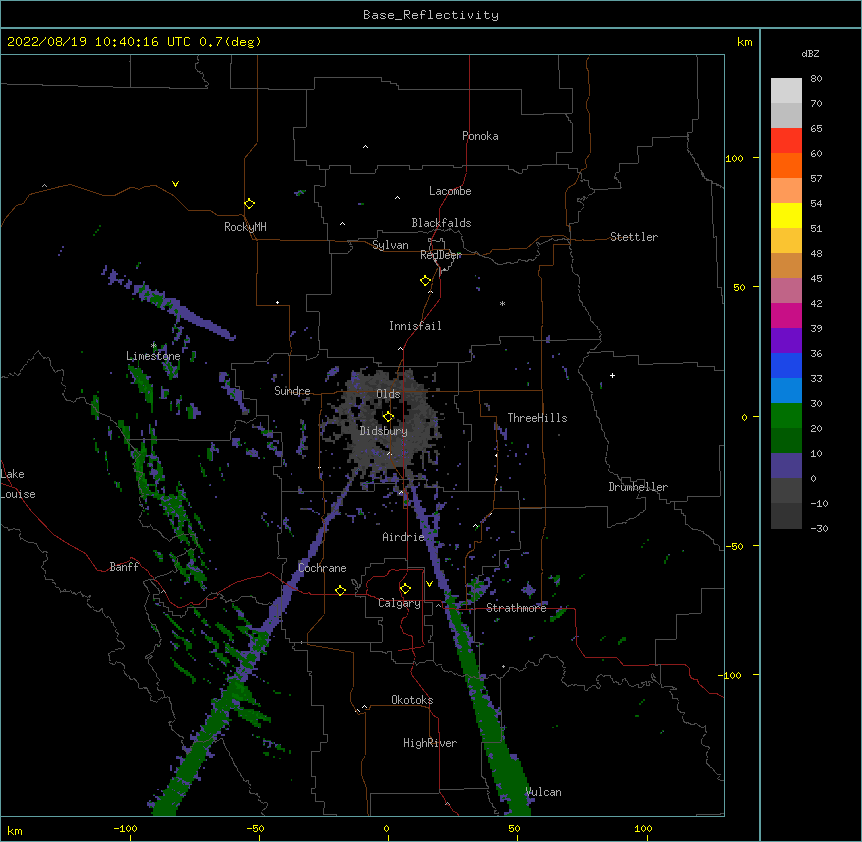Click the violet purple legend swatch below 39

point(786,341)
